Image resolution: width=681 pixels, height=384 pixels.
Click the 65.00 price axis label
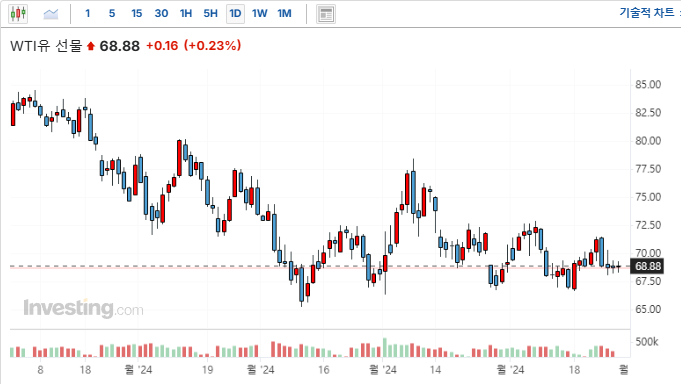pyautogui.click(x=648, y=309)
